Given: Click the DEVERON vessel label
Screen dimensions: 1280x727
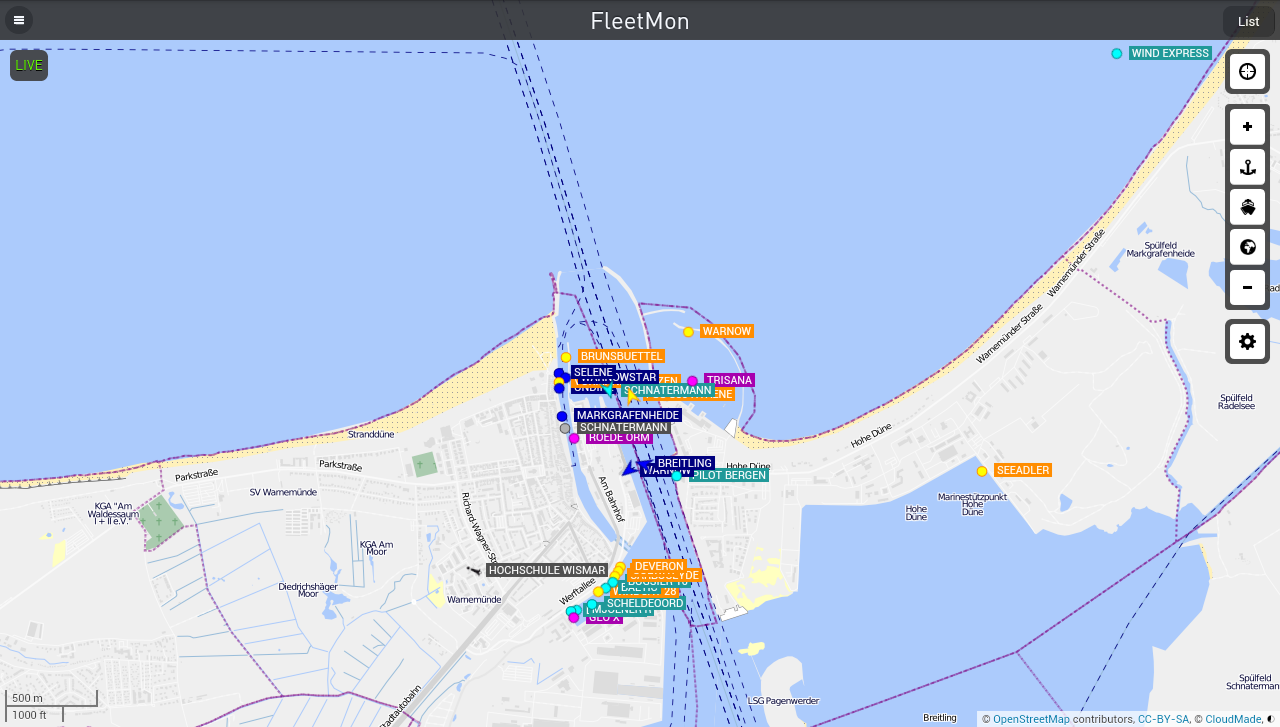Looking at the screenshot, I should pyautogui.click(x=659, y=566).
